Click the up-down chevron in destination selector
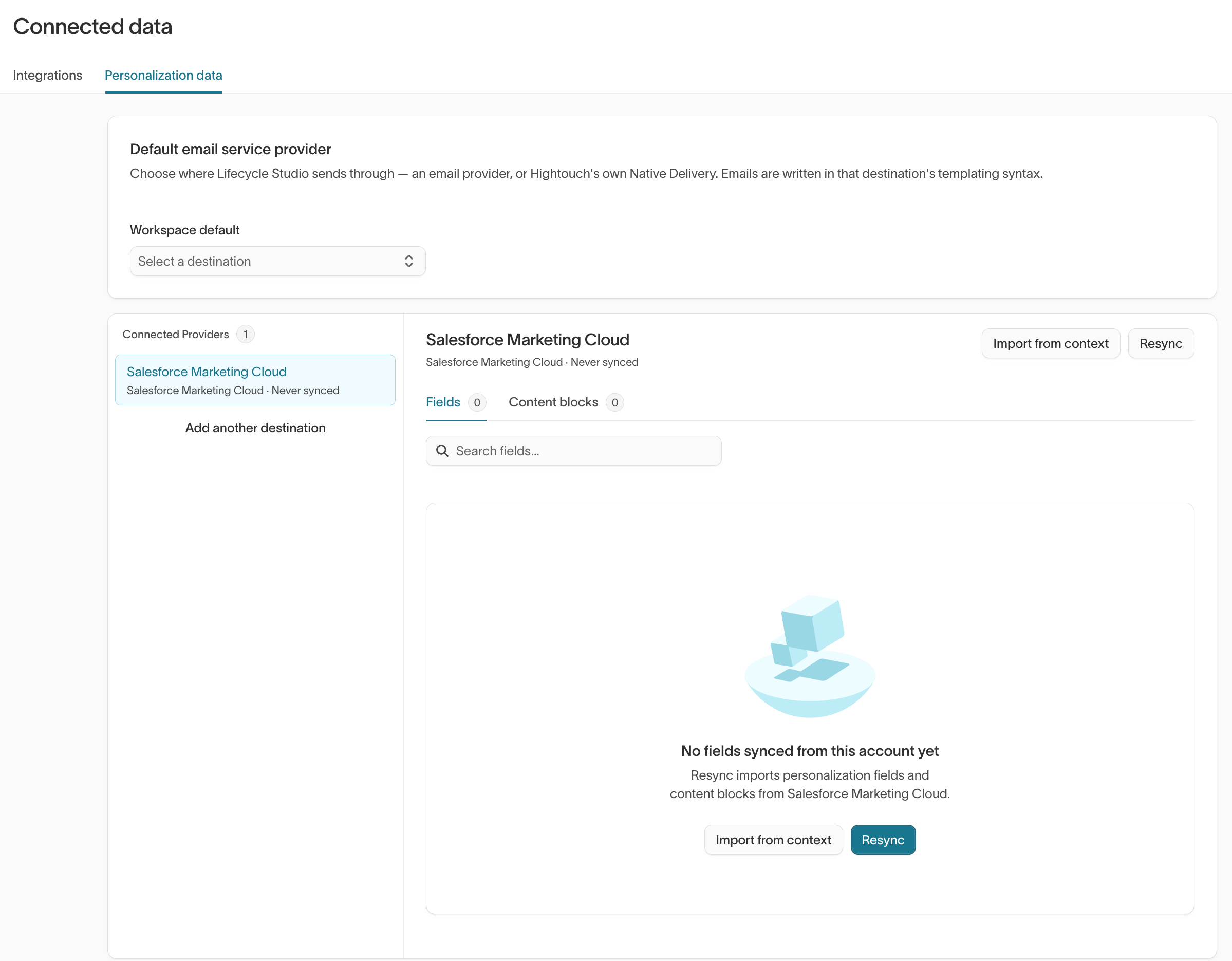The height and width of the screenshot is (961, 1232). point(409,261)
